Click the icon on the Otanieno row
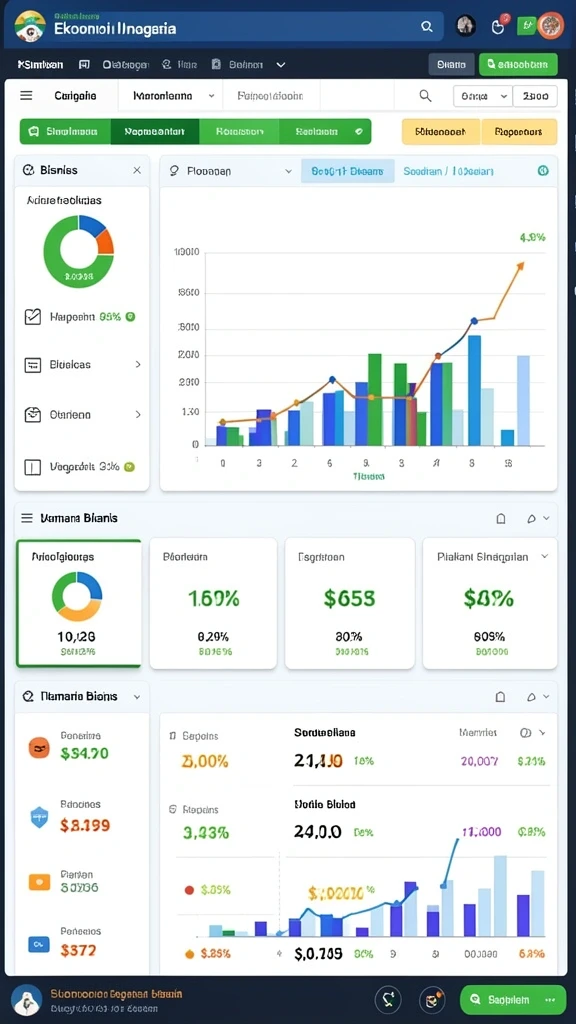Viewport: 576px width, 1024px height. click(33, 414)
